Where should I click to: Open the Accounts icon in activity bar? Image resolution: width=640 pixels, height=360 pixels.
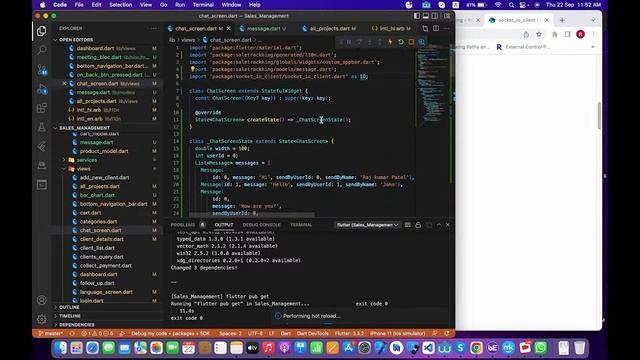[42, 300]
